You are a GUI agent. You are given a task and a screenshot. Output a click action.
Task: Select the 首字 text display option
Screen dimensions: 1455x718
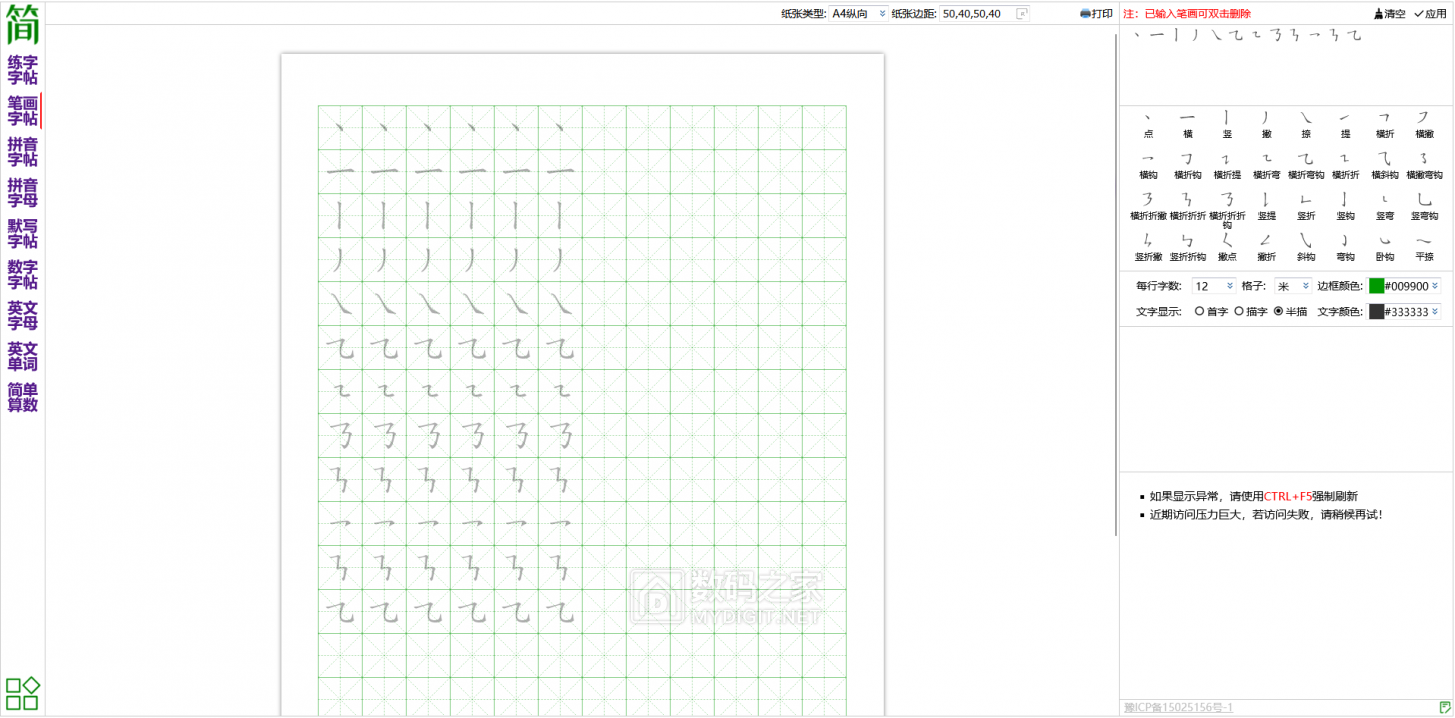click(1199, 312)
